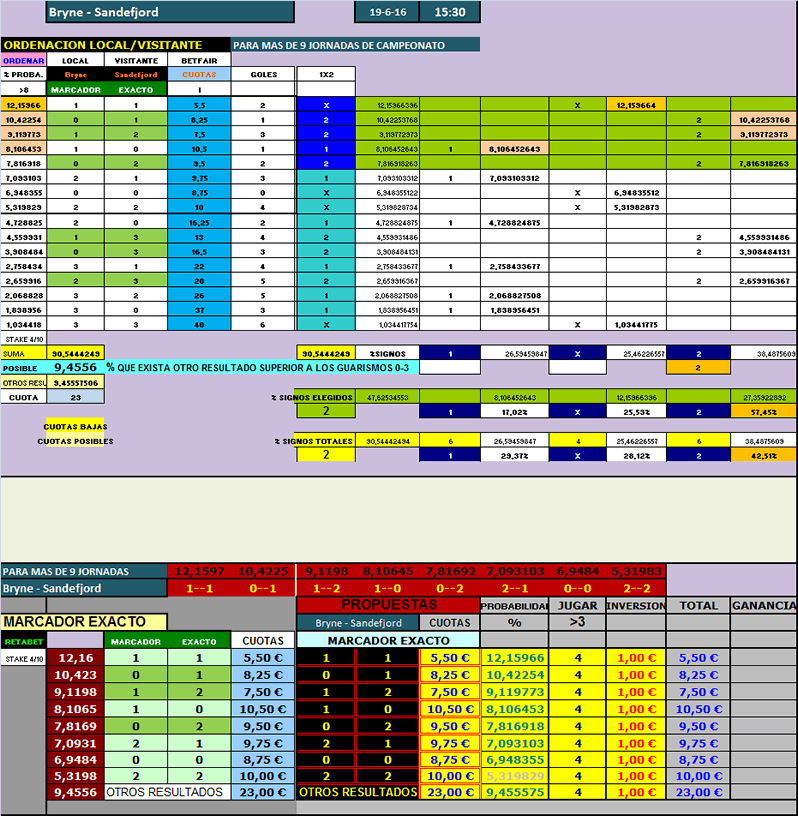This screenshot has width=798, height=816.
Task: Click the % SIGNOS TOTALES label
Action: point(314,441)
